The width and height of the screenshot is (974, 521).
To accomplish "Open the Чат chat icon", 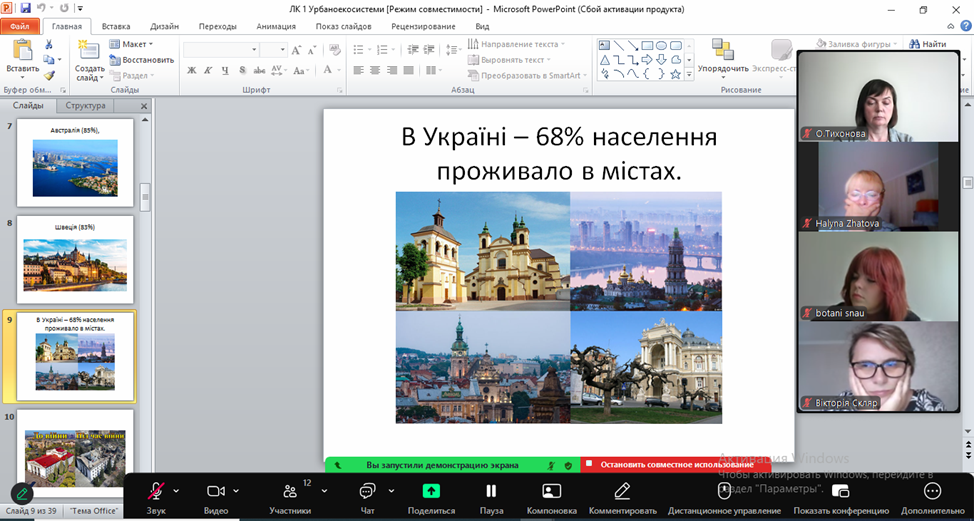I will pos(367,491).
